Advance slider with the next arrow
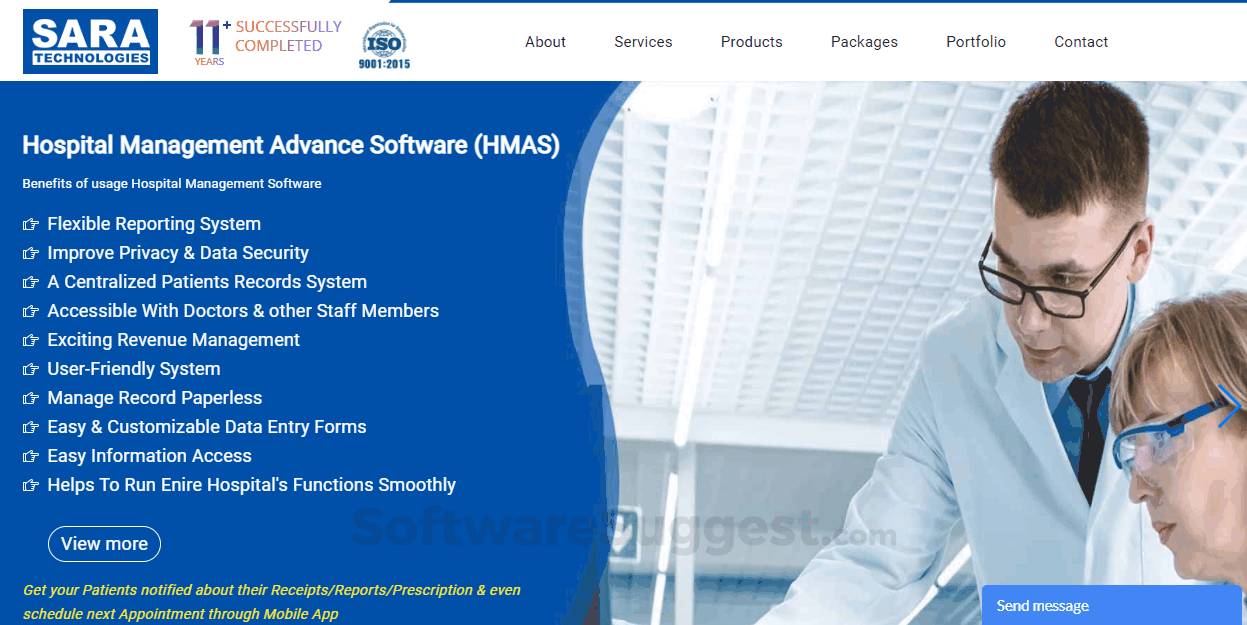 point(1229,406)
